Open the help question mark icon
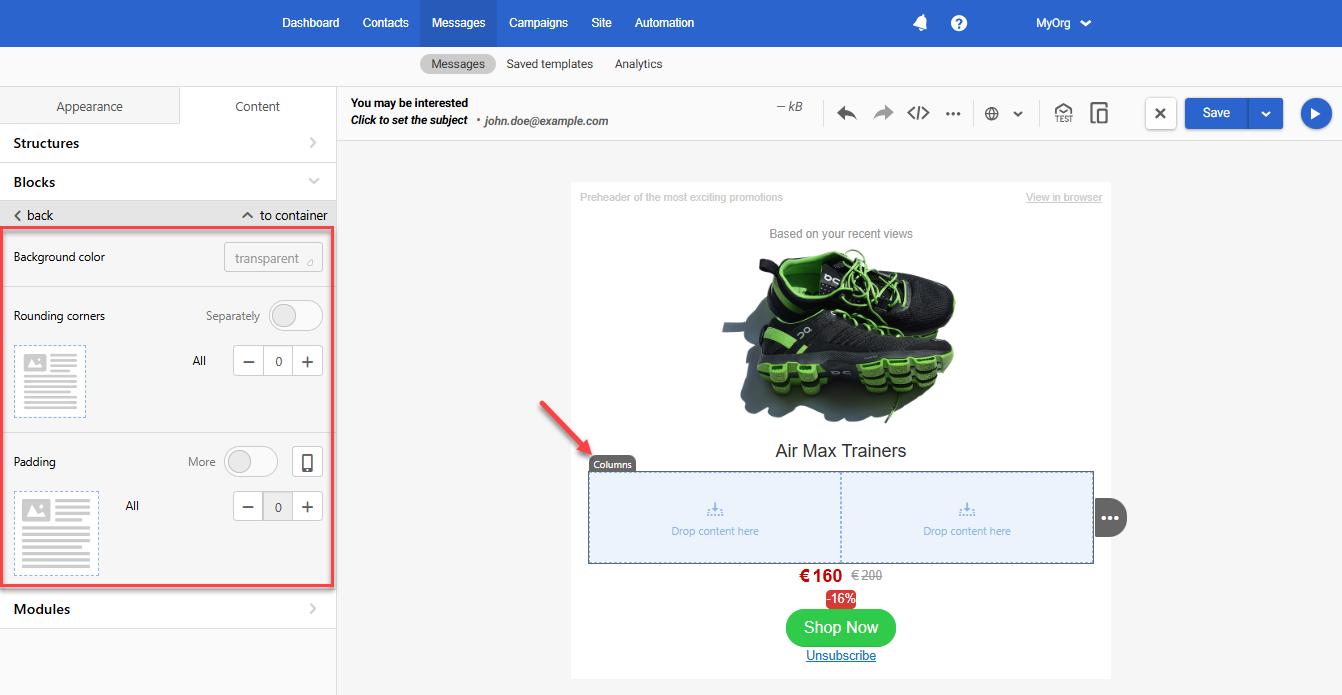Screen dimensions: 1342x695 [959, 23]
